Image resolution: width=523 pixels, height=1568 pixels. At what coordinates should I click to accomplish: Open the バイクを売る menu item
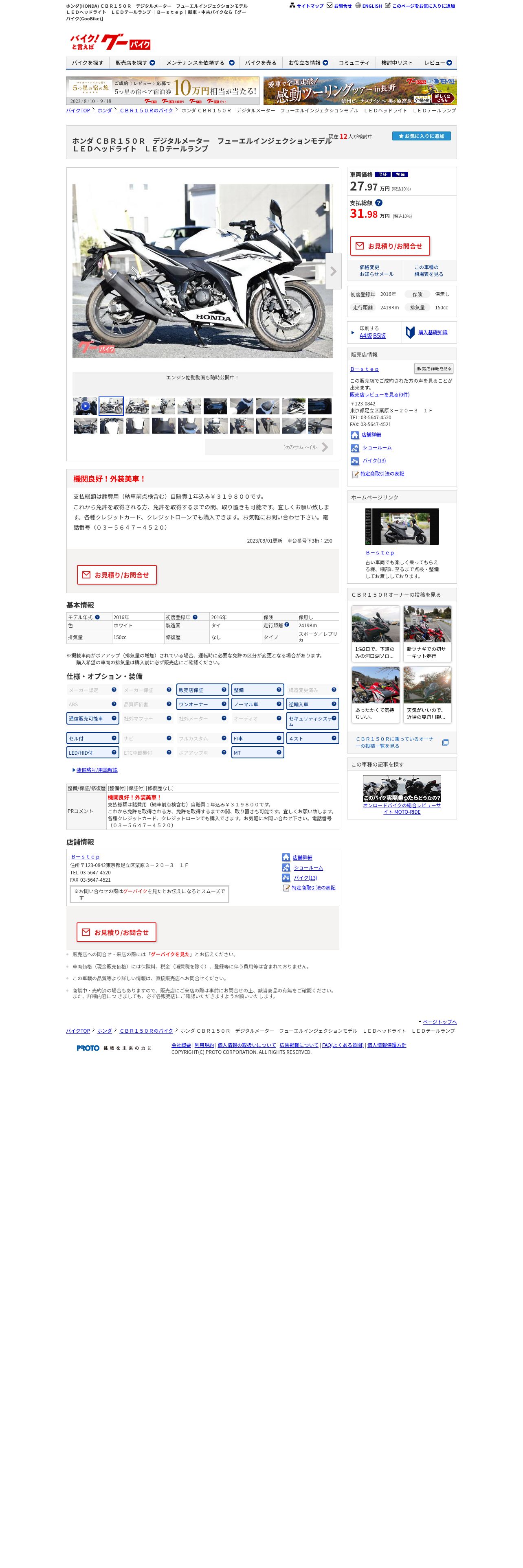point(261,63)
